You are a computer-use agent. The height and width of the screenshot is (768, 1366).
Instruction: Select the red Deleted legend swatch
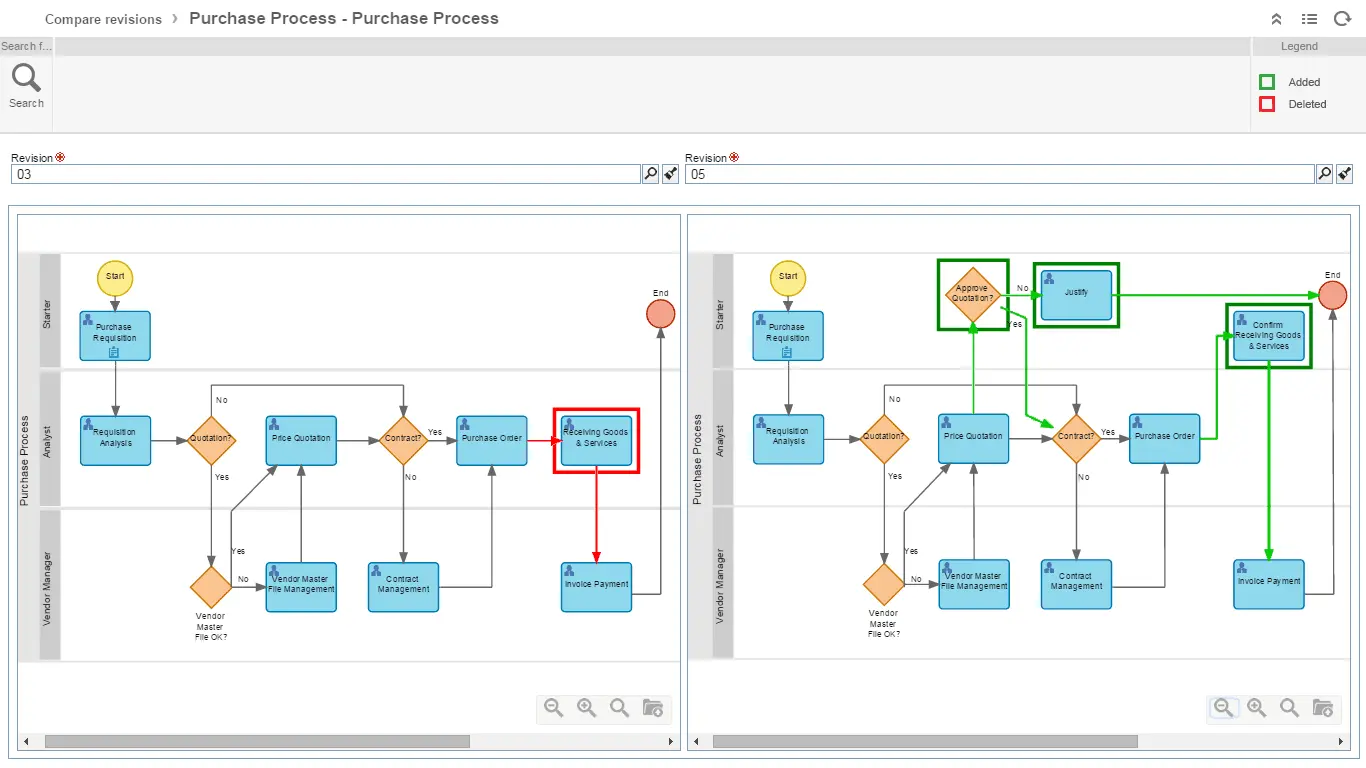[x=1266, y=104]
